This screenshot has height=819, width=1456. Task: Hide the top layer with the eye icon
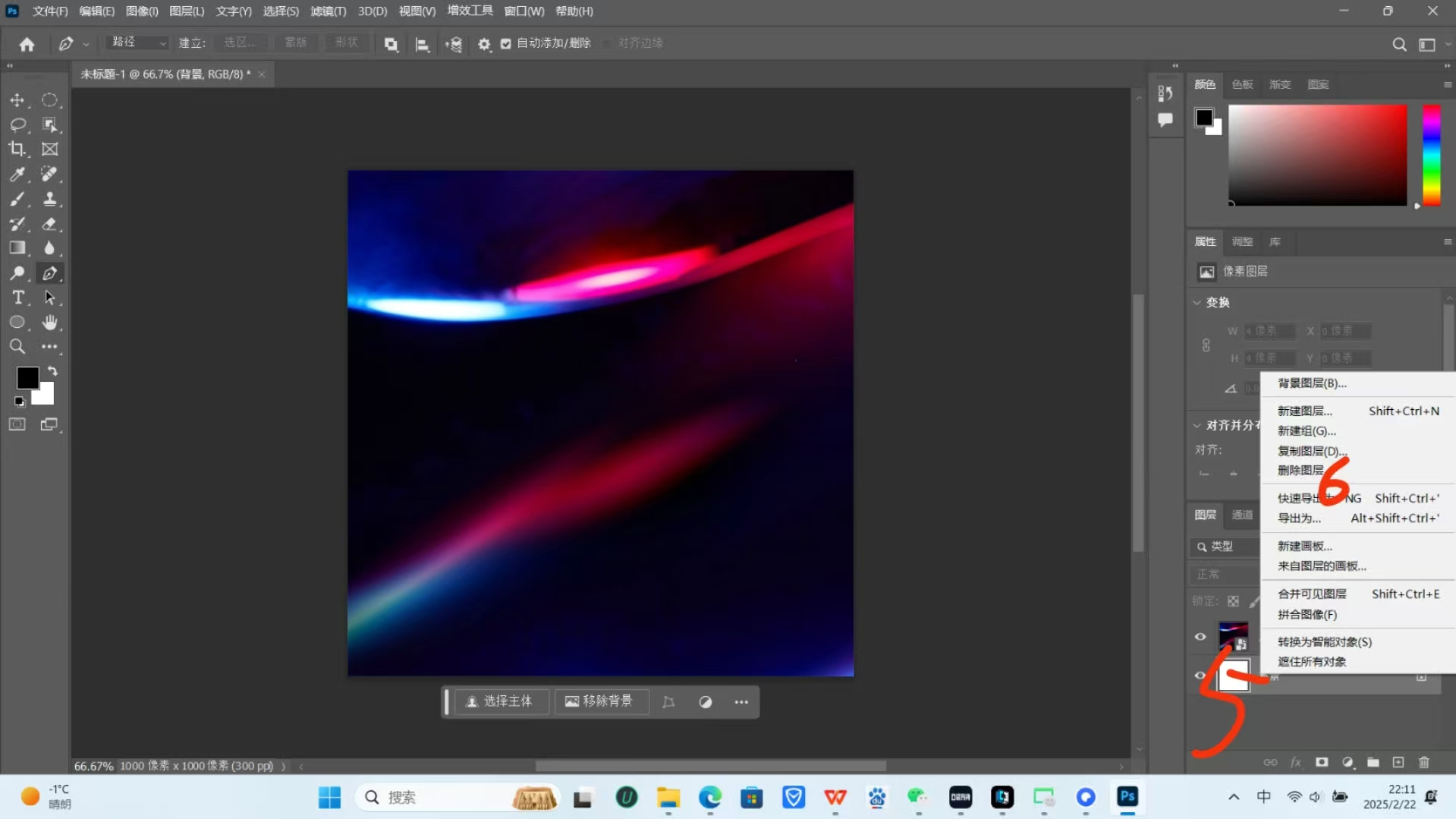coord(1200,637)
